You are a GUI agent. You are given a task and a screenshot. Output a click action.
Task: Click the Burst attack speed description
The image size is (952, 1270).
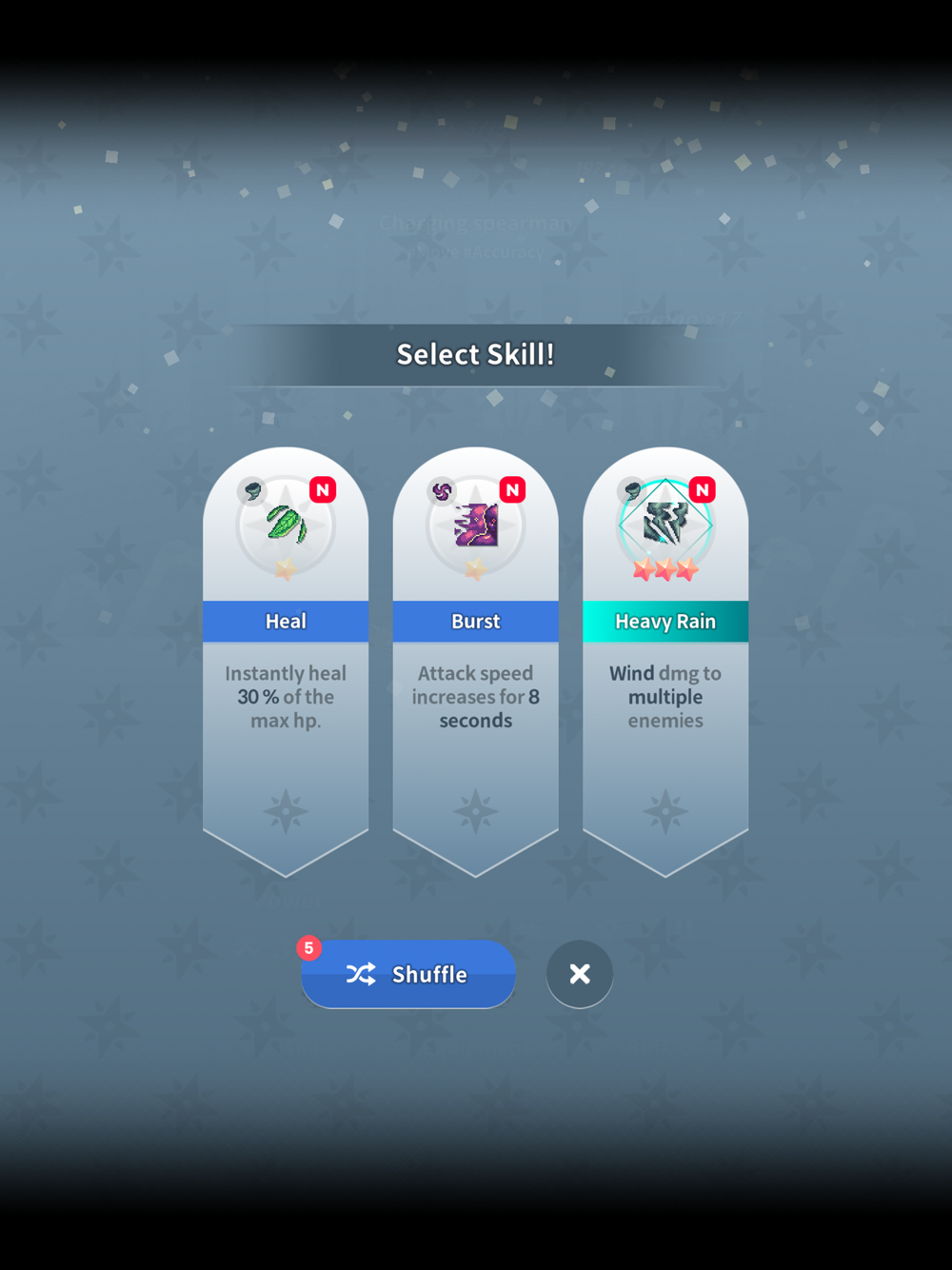476,697
